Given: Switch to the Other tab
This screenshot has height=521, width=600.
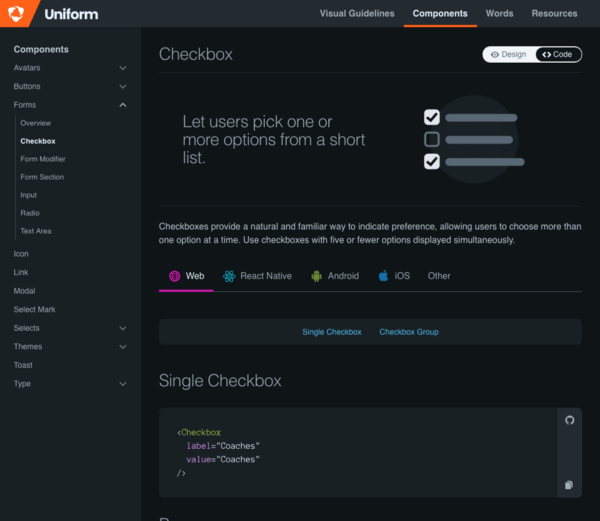Looking at the screenshot, I should click(x=439, y=276).
